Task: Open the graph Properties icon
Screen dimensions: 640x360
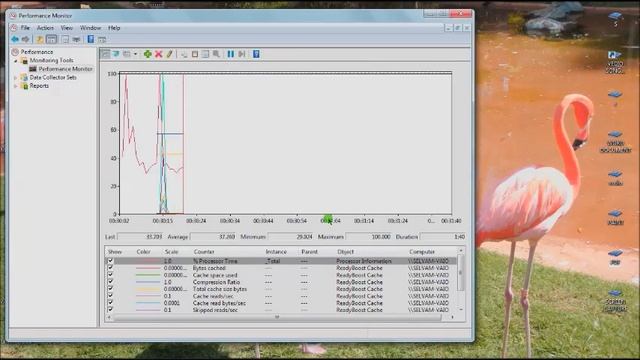Action: pos(205,54)
